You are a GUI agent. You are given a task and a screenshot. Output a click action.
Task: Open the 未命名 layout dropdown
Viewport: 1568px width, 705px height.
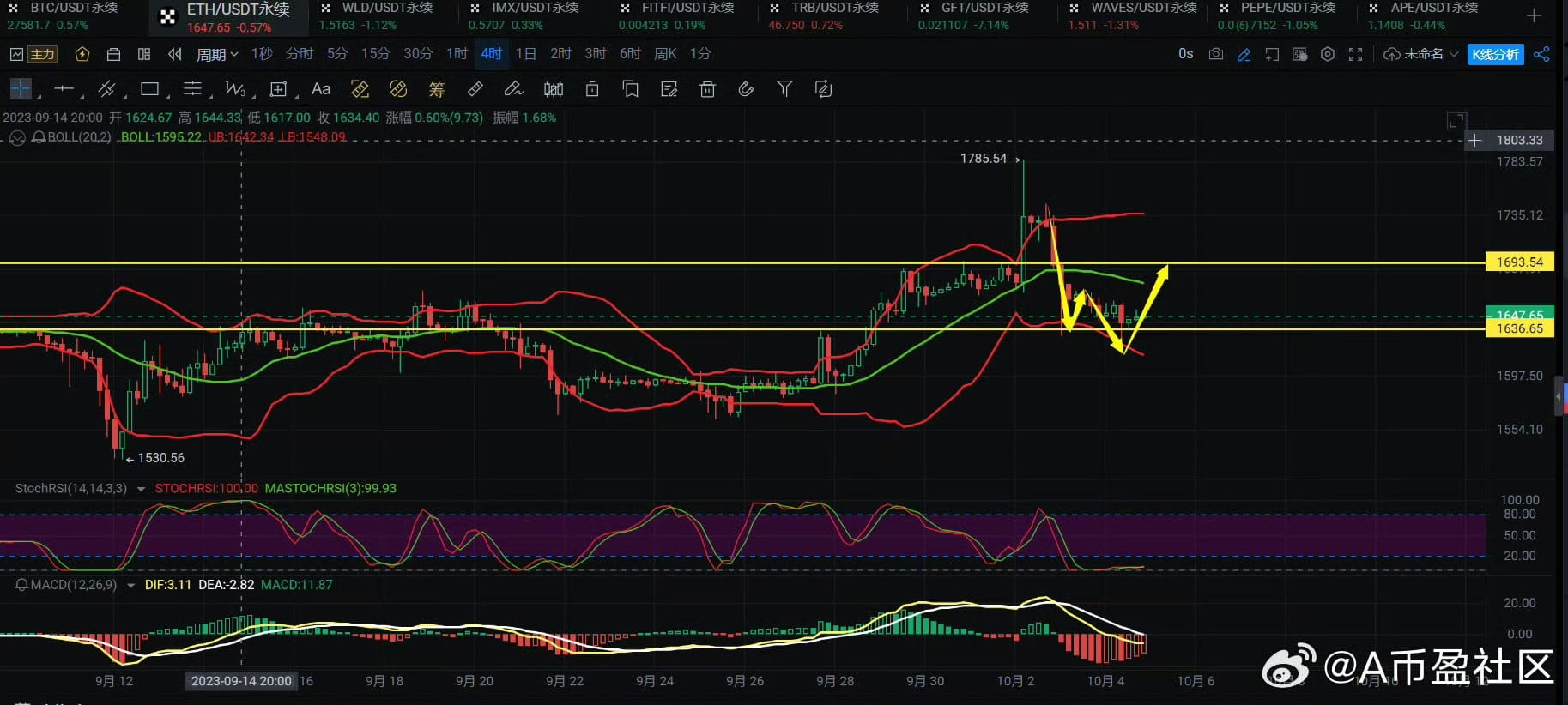[x=1421, y=54]
